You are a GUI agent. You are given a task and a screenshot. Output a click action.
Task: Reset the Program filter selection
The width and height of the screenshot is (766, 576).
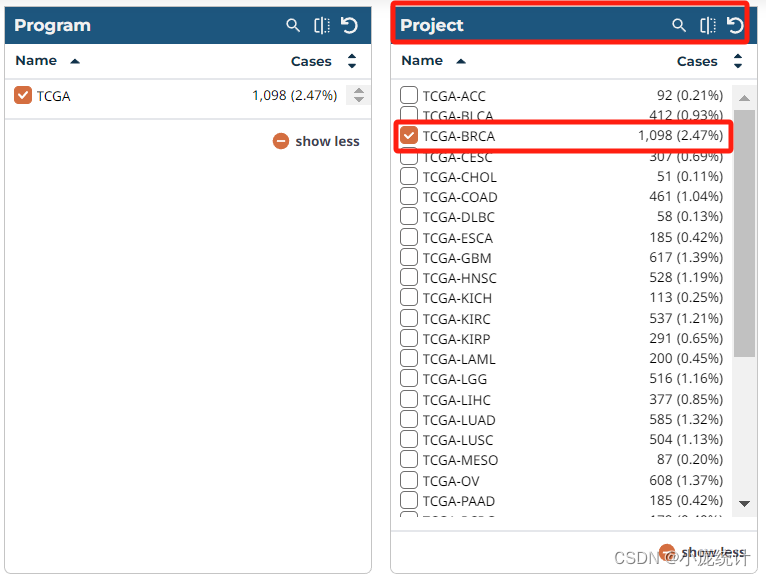[x=349, y=25]
